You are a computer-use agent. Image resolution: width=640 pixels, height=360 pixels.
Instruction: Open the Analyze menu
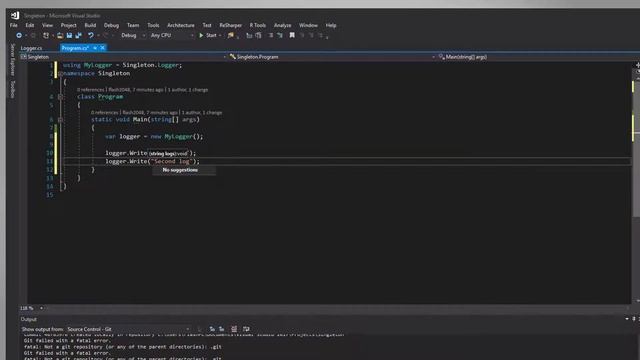(282, 25)
